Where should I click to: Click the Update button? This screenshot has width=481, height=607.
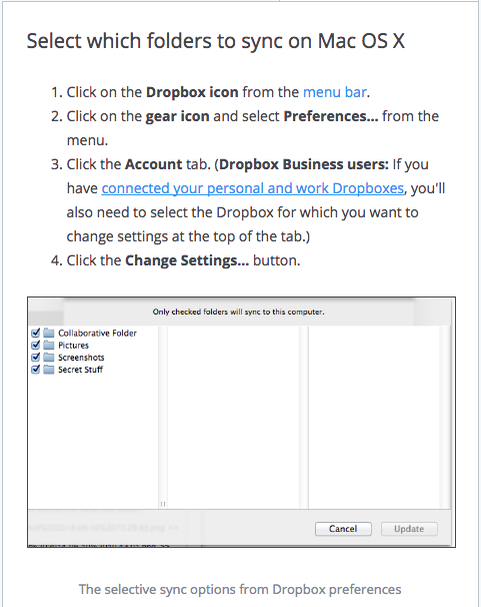tap(409, 529)
